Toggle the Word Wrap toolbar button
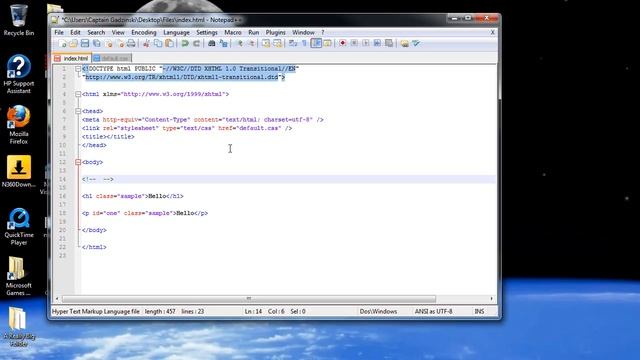Viewport: 640px width, 360px height. pos(293,43)
